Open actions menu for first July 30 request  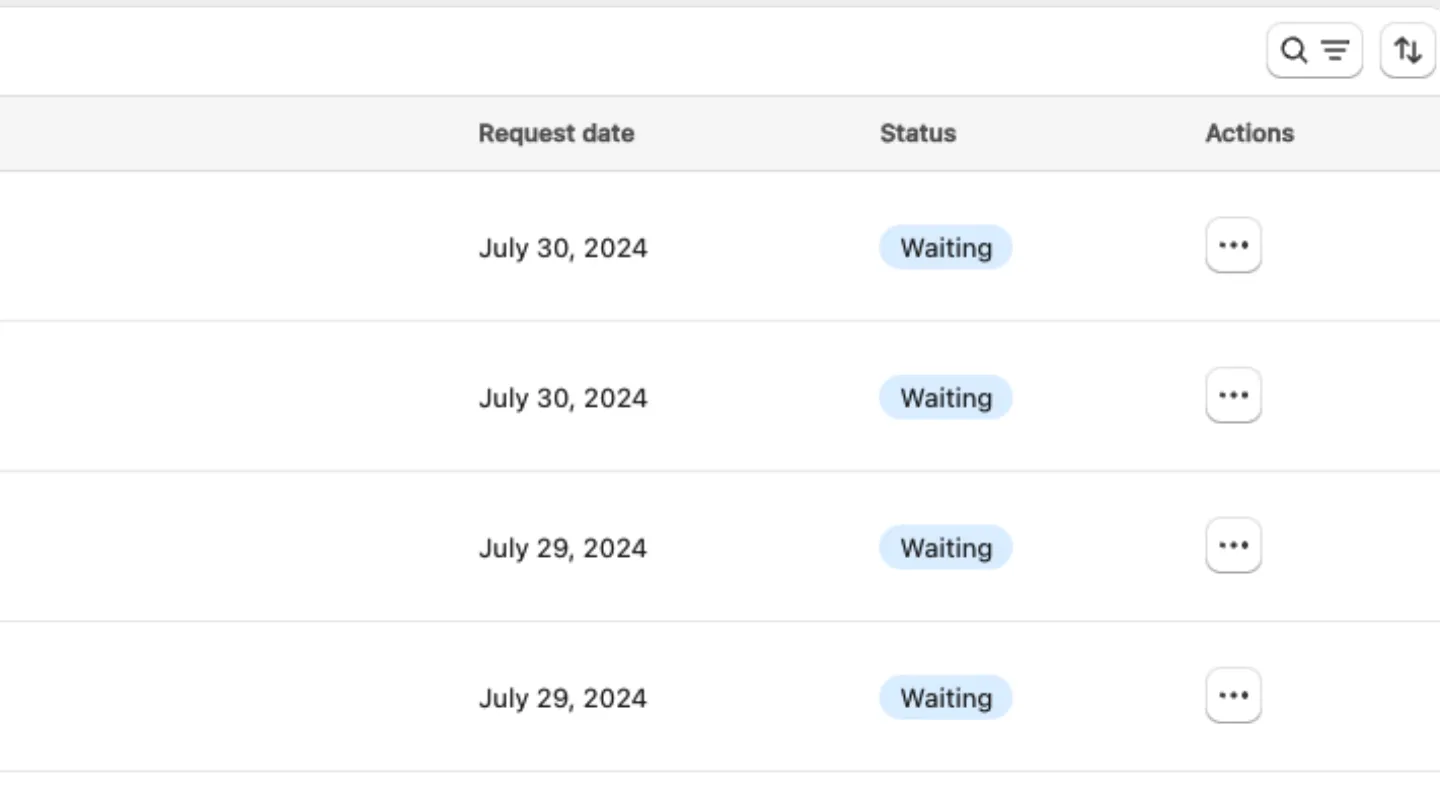click(1233, 245)
